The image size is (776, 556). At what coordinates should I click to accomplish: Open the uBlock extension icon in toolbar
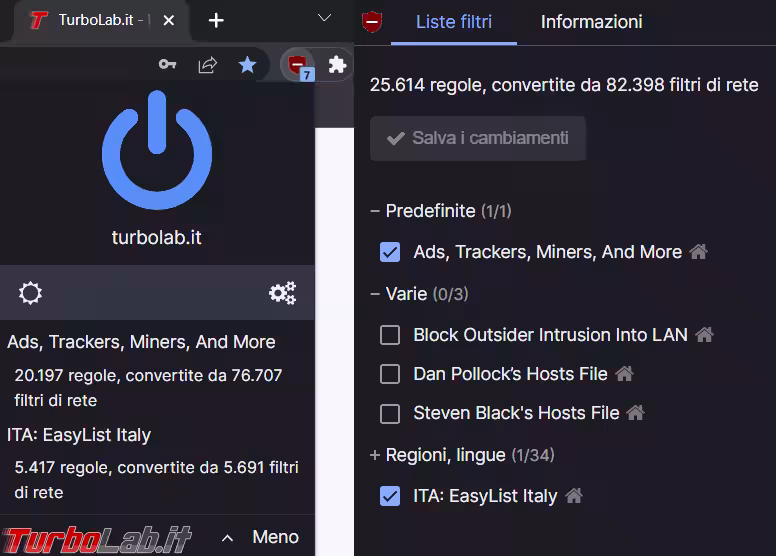[297, 65]
